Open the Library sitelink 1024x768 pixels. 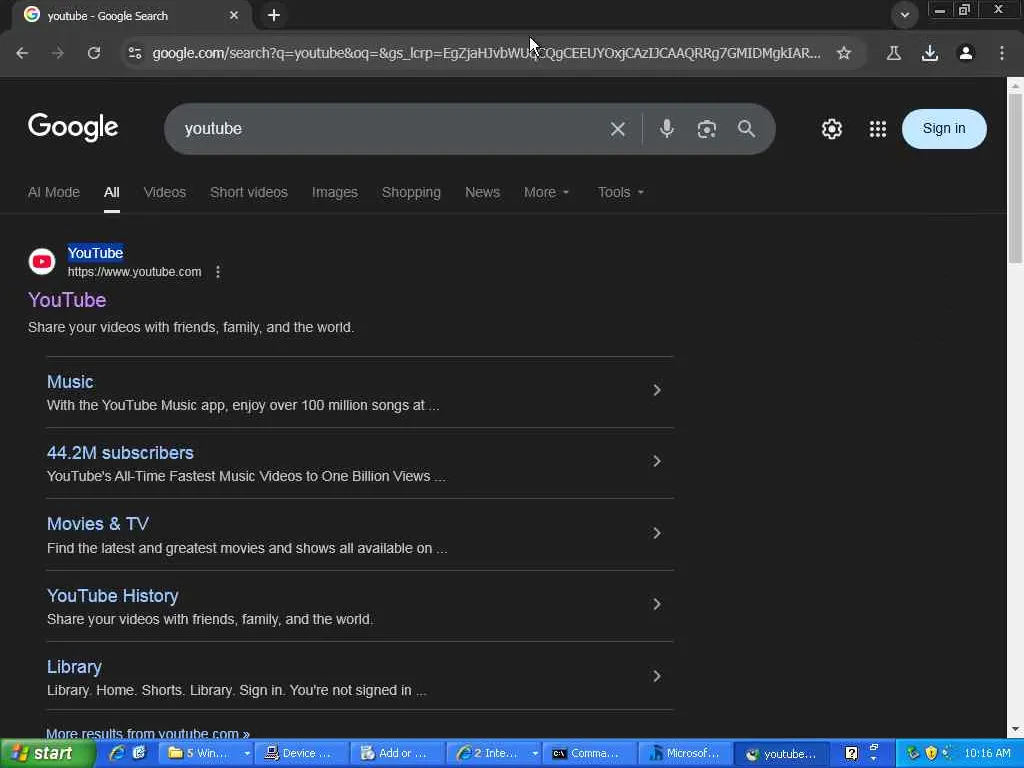click(x=74, y=667)
